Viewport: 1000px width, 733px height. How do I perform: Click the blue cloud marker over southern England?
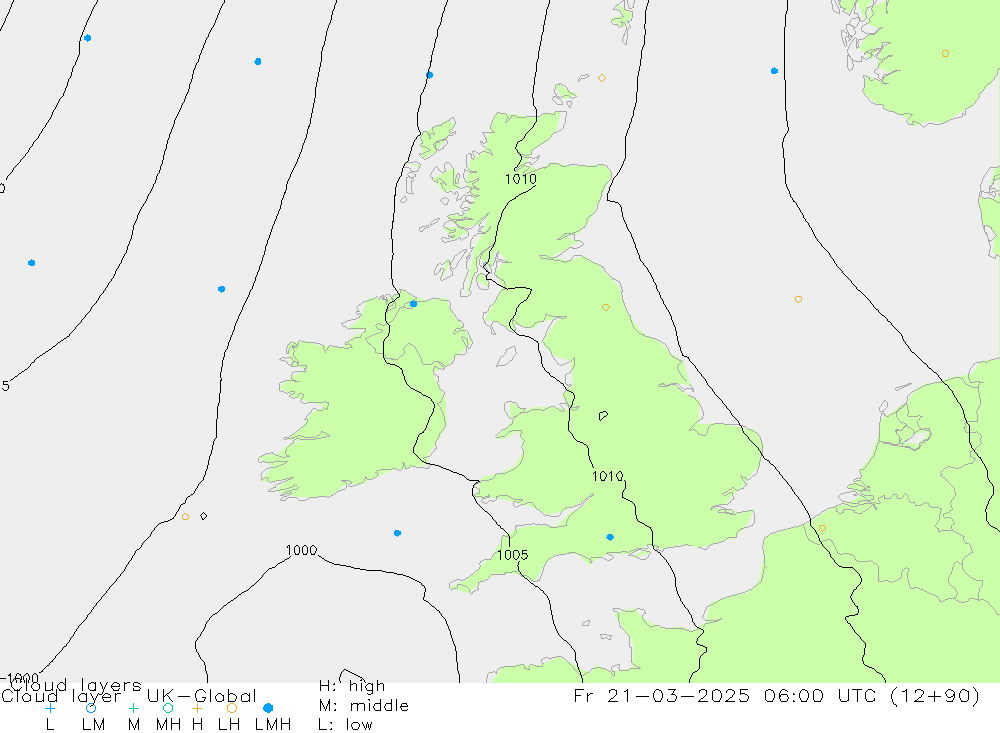610,537
